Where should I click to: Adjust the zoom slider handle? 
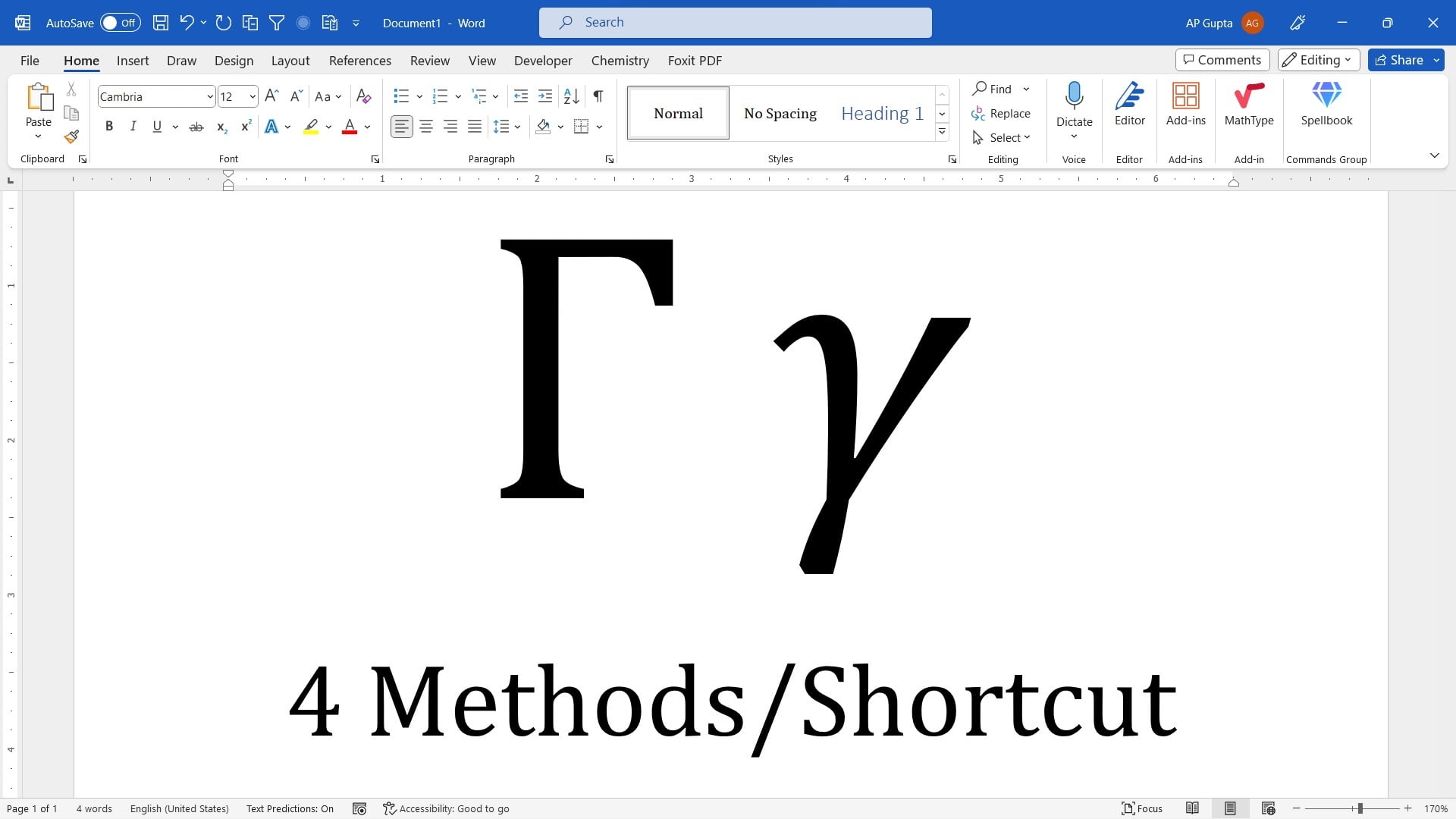point(1360,808)
